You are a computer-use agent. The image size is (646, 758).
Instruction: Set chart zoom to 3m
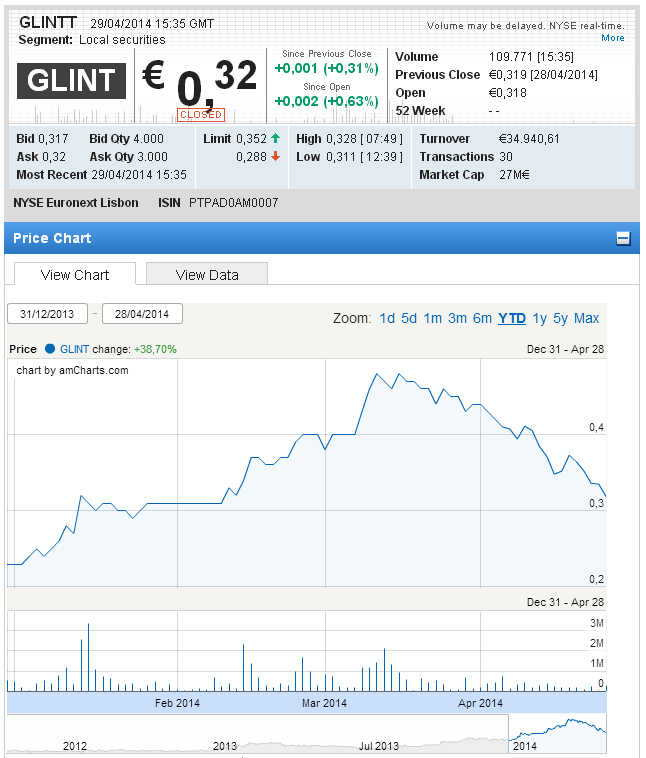point(457,318)
